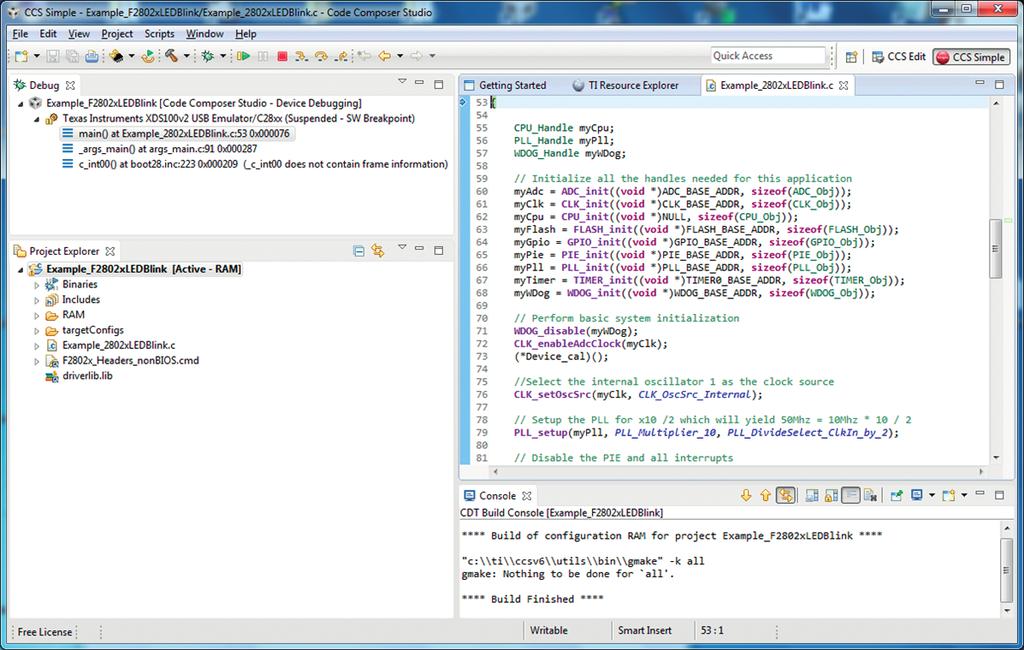Click the Last Edit Location icon
This screenshot has height=650, width=1024.
[364, 56]
